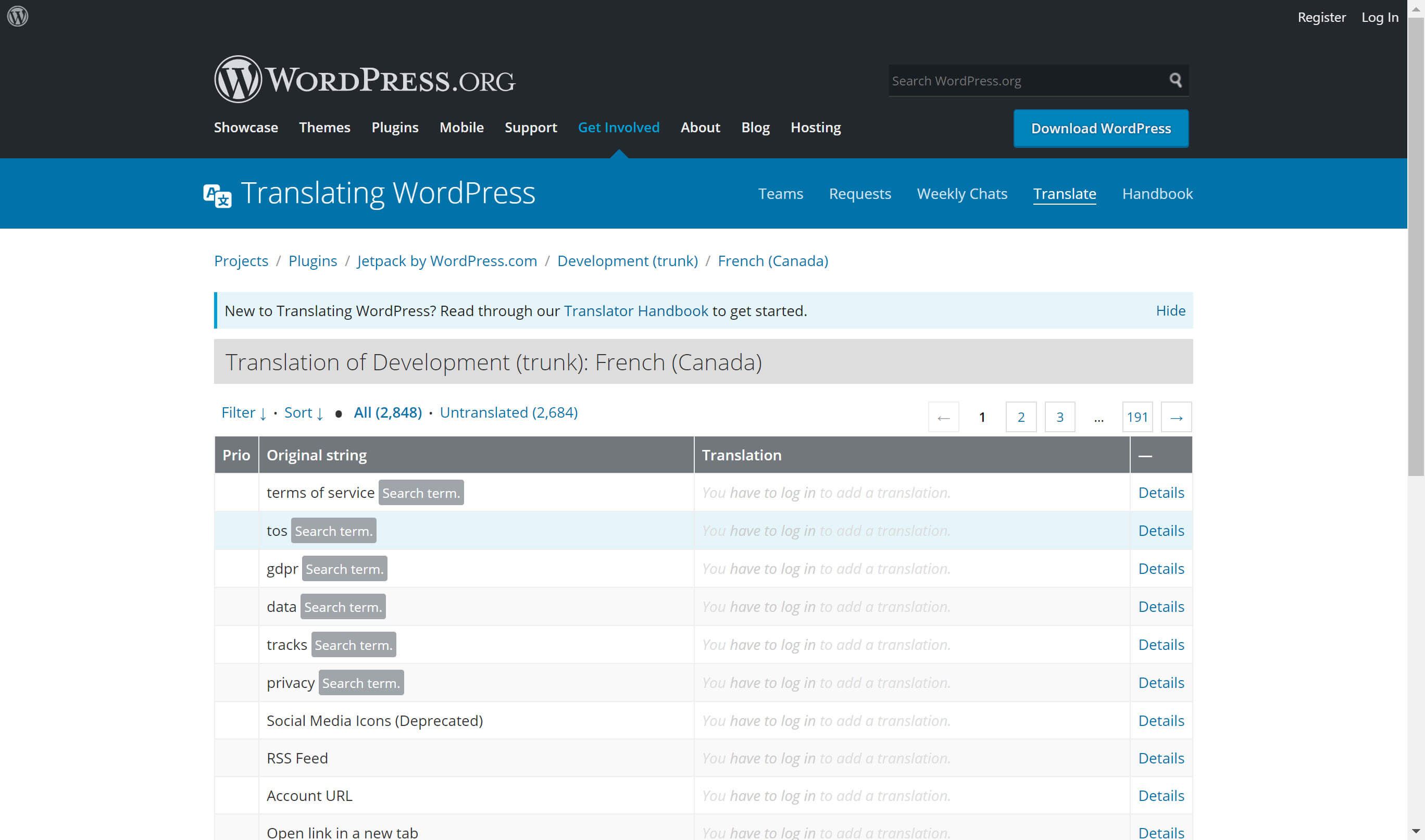
Task: Open the Support menu item
Action: point(530,128)
